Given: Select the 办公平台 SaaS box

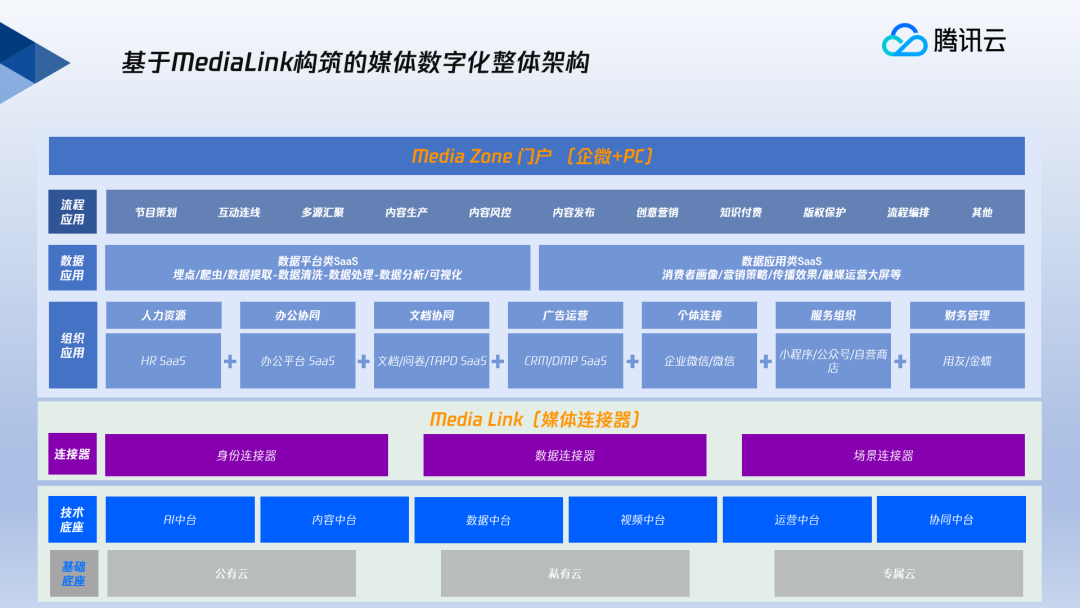Looking at the screenshot, I should 298,361.
